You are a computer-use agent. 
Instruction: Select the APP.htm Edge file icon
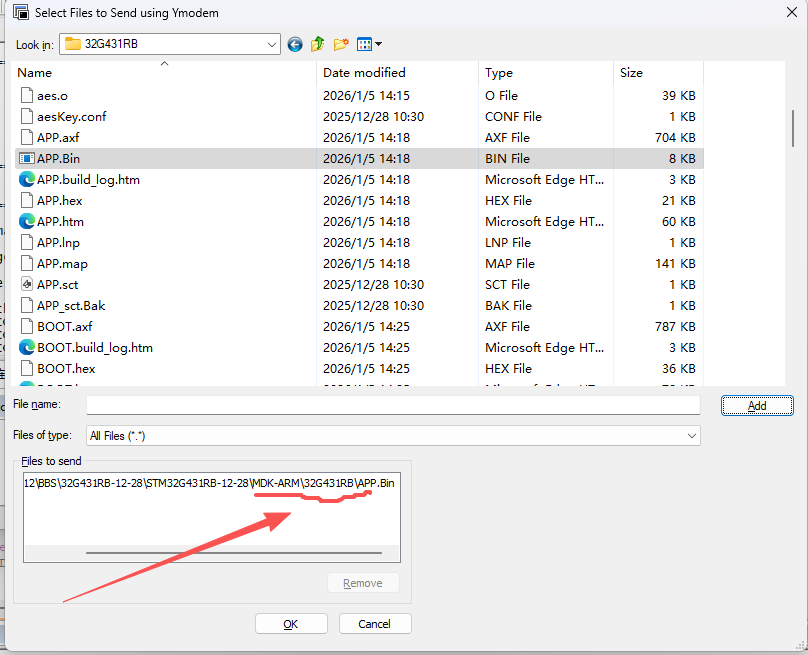(x=27, y=222)
